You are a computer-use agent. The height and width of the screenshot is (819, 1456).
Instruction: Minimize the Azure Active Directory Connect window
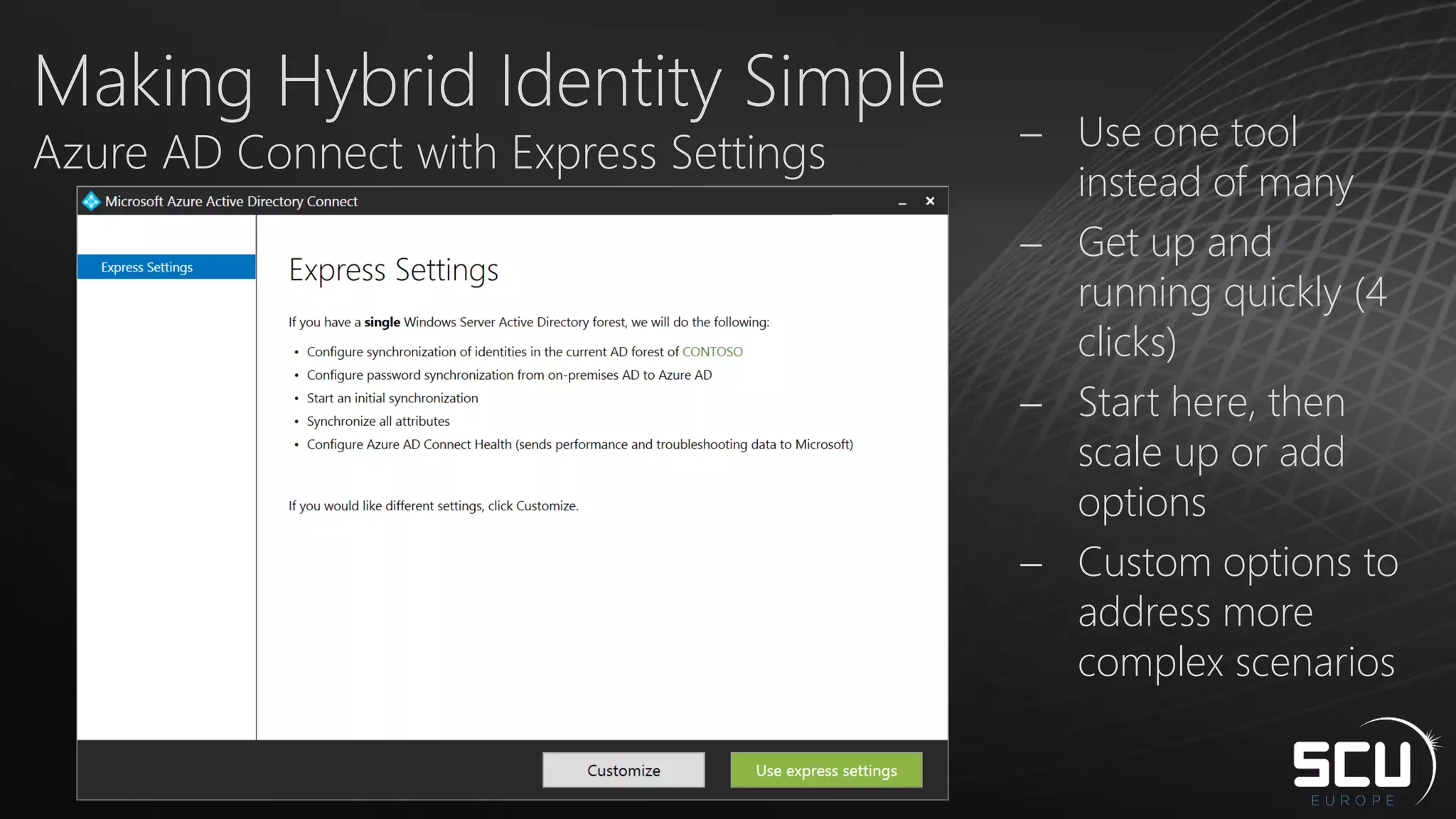click(x=902, y=202)
